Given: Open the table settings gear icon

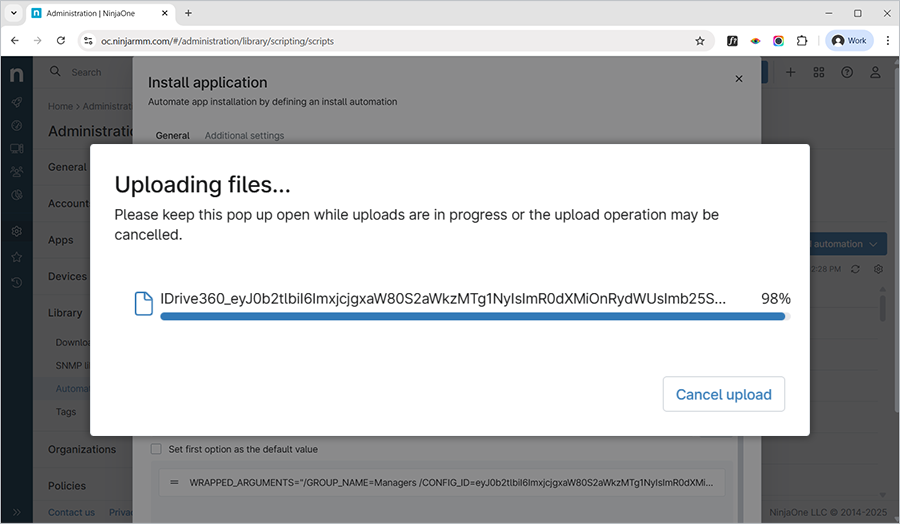Looking at the screenshot, I should click(878, 269).
